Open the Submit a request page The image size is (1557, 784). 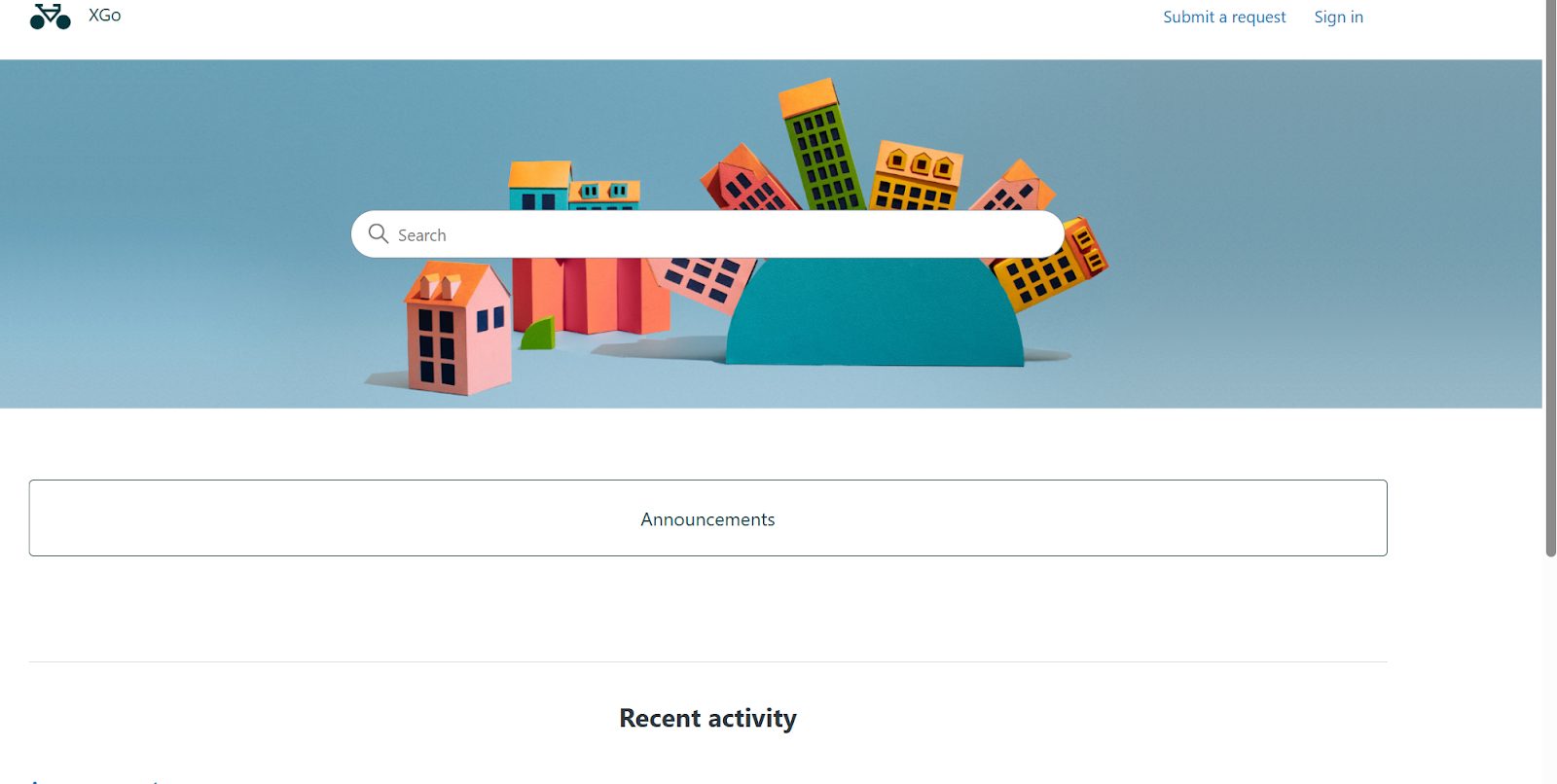(x=1223, y=17)
